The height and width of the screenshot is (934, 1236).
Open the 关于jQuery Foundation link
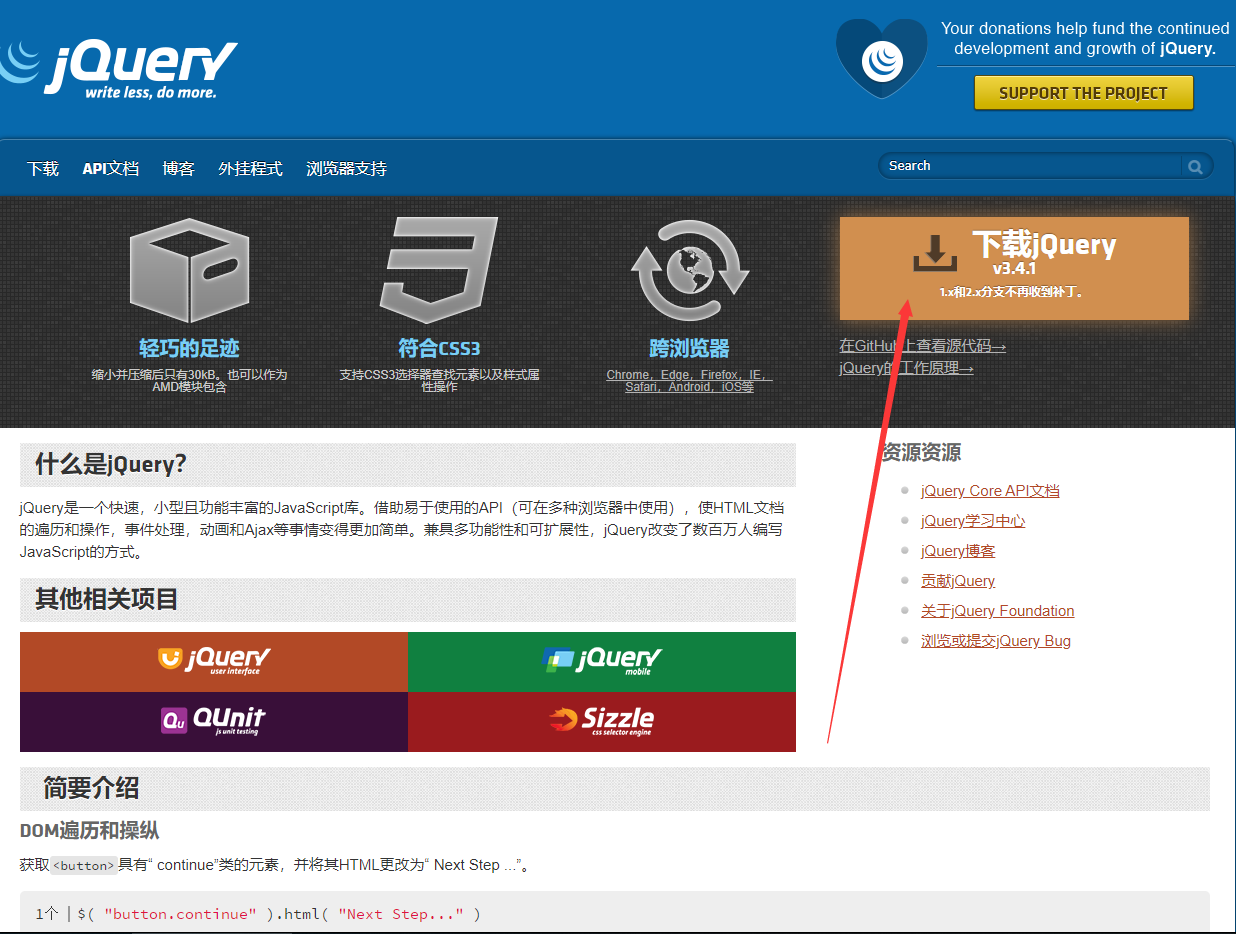click(998, 611)
